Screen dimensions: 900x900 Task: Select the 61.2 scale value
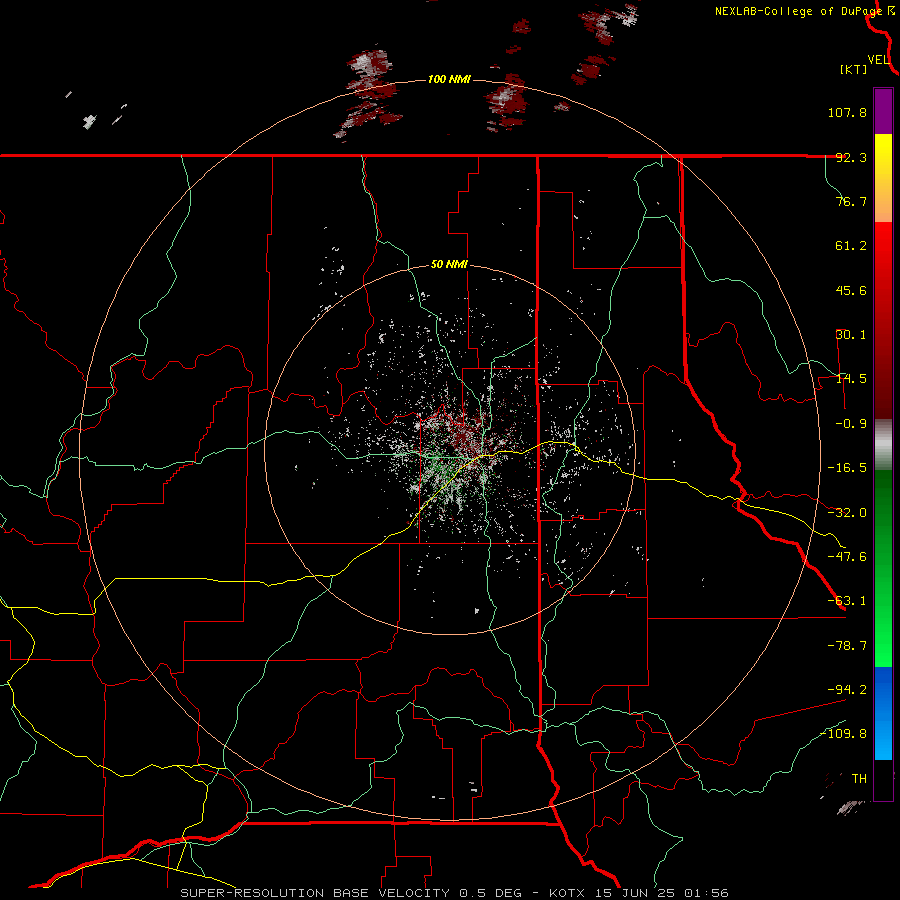[851, 246]
